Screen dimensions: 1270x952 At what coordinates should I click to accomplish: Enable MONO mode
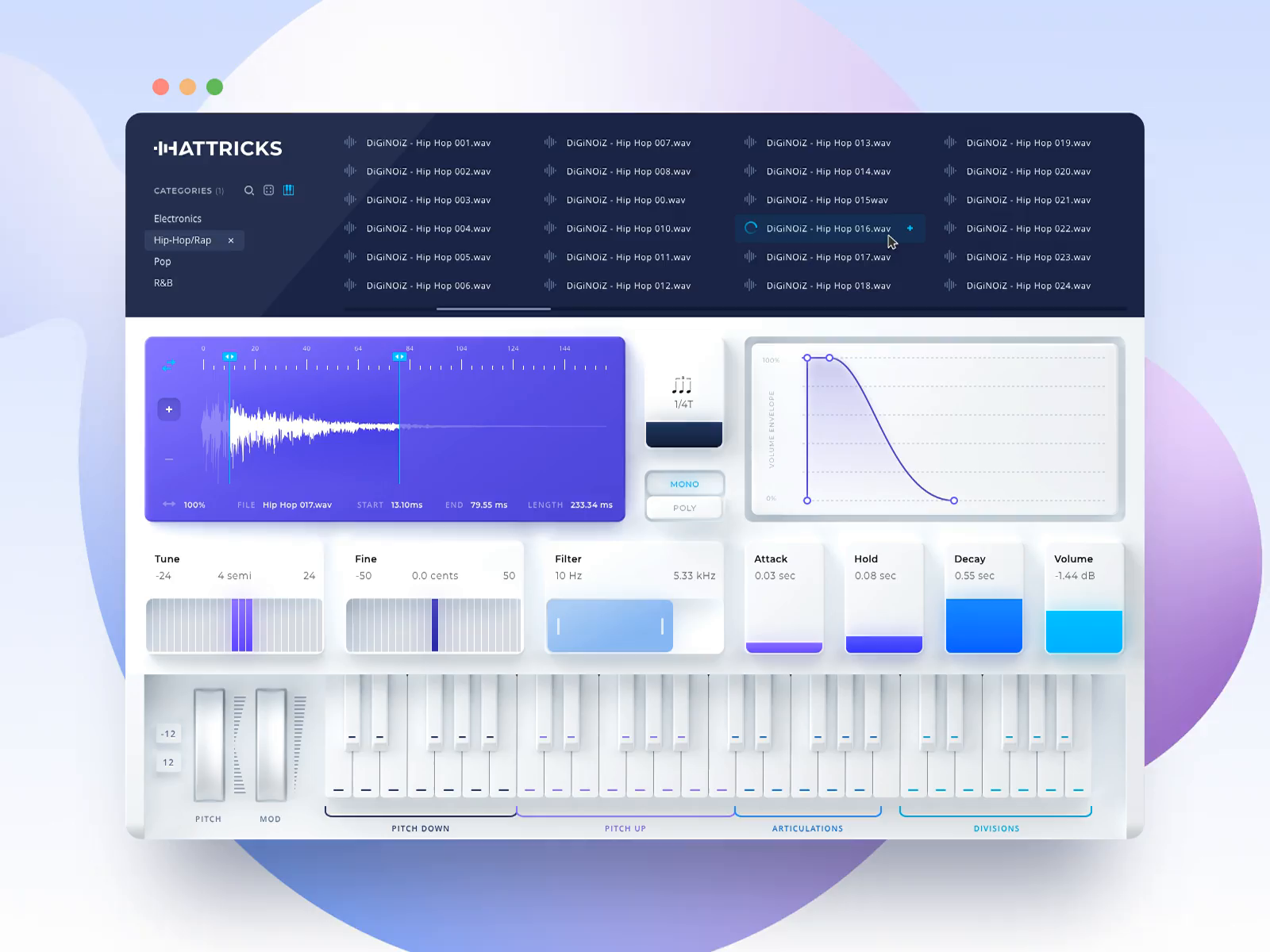684,484
